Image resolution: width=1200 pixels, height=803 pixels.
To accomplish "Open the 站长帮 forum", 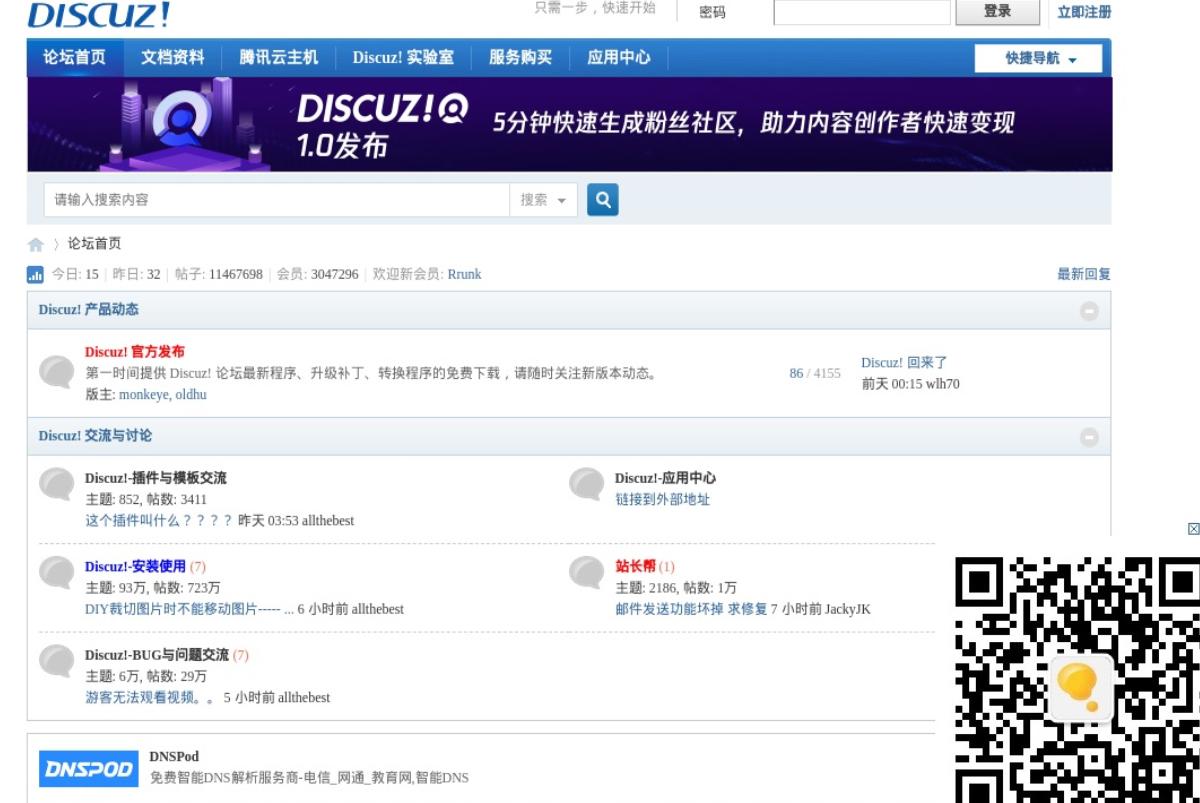I will click(635, 566).
